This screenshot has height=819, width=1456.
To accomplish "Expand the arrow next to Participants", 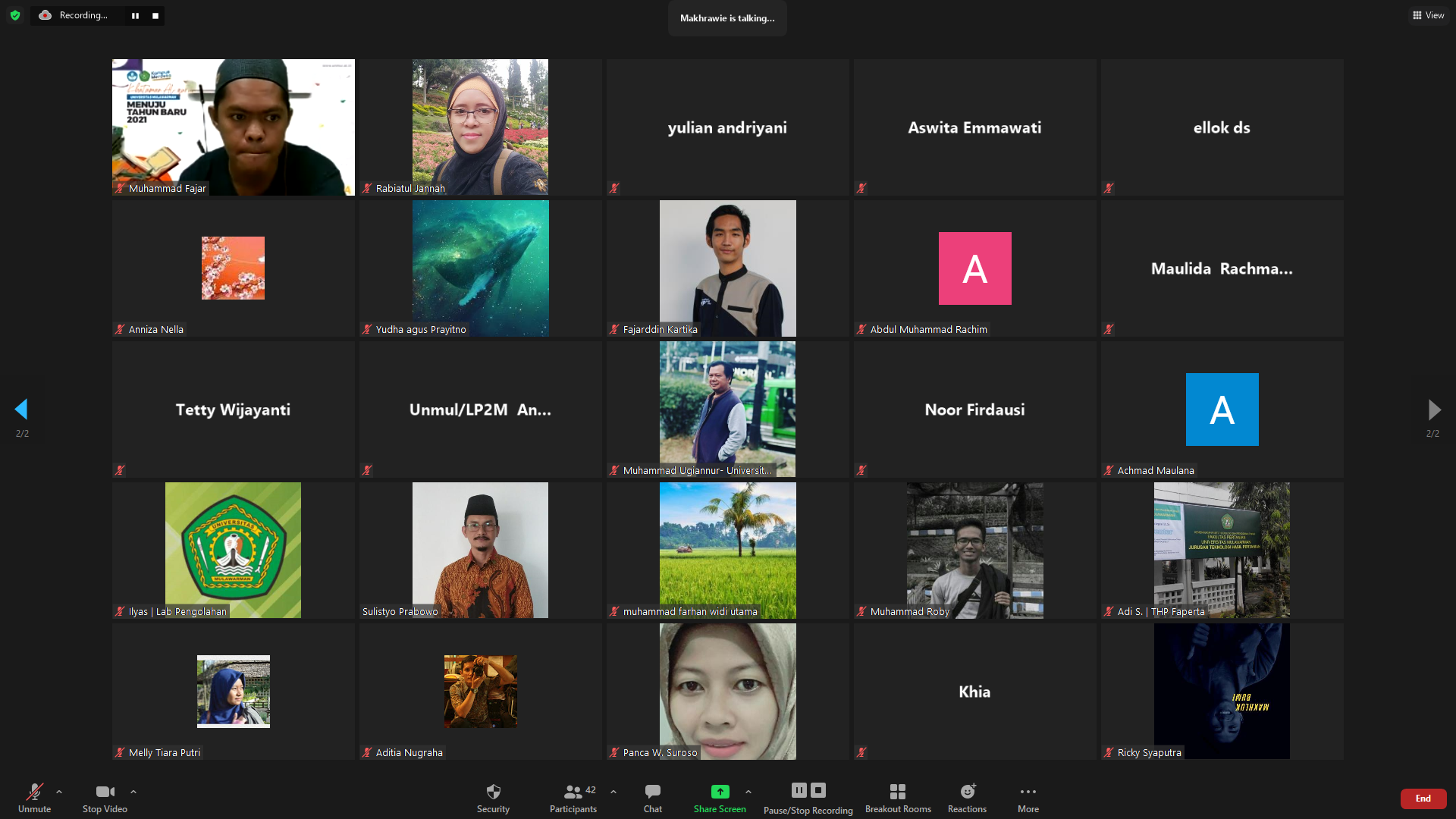I will pos(613,792).
